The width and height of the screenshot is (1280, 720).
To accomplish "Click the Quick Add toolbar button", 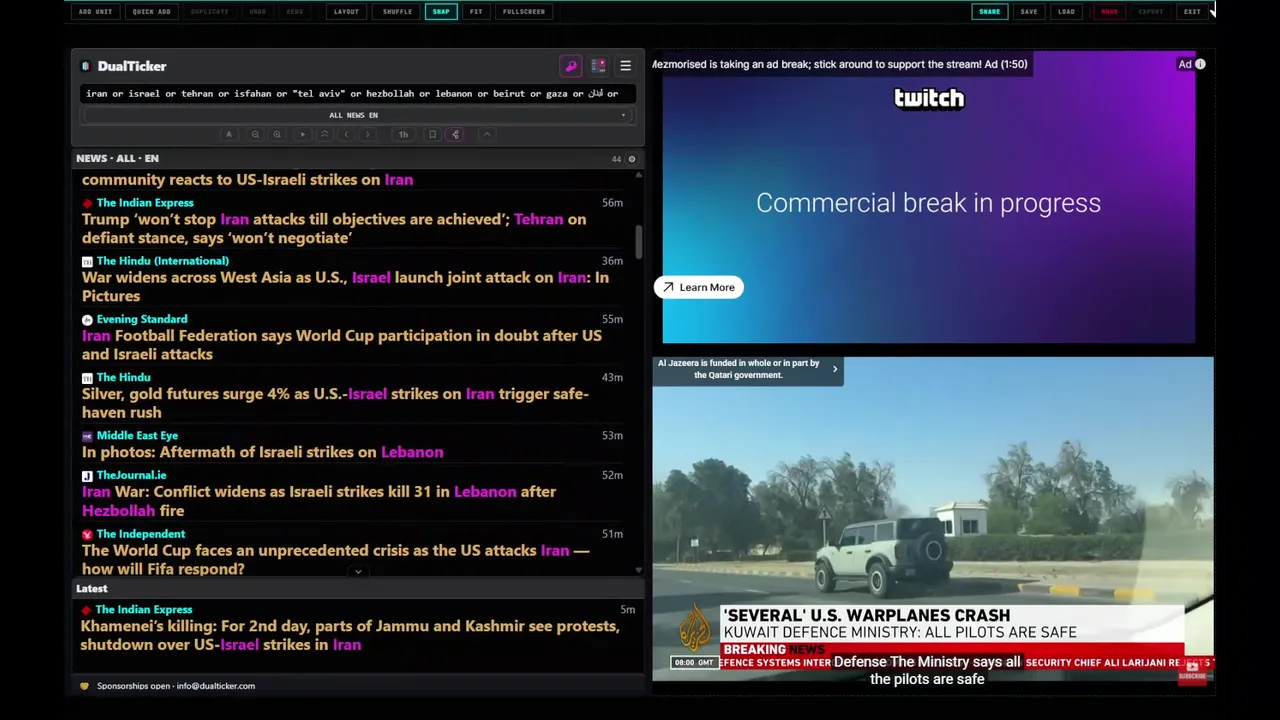I will (x=151, y=12).
